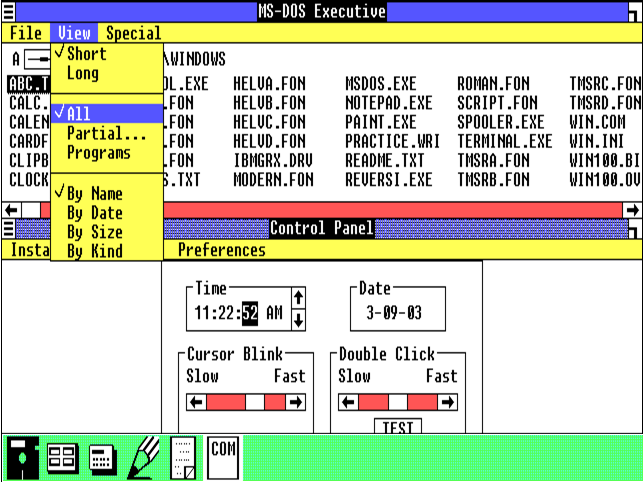This screenshot has width=644, height=483.
Task: Click highlighted seconds in Time field
Action: click(250, 313)
